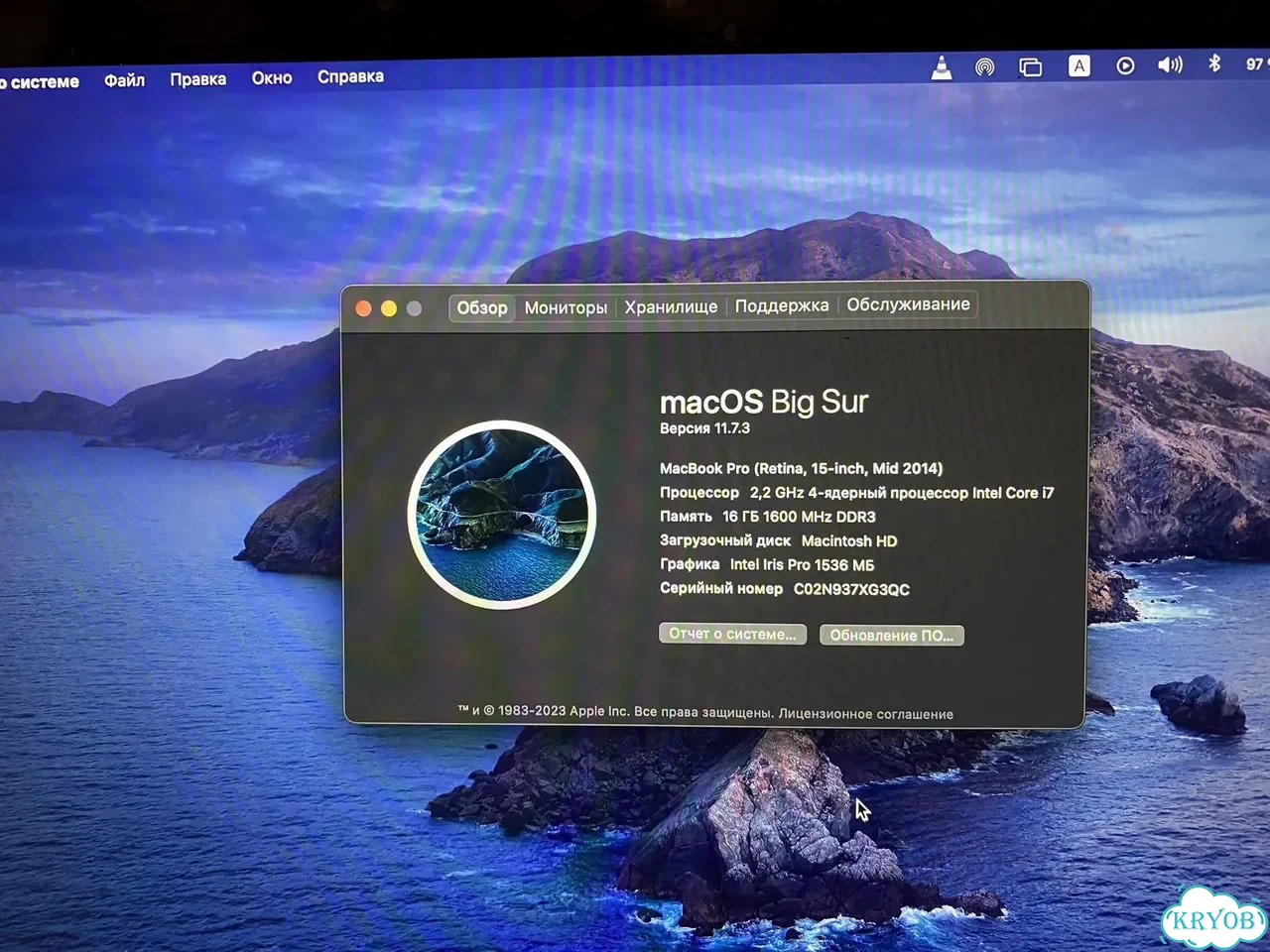Image resolution: width=1270 pixels, height=952 pixels.
Task: Switch to the Поддержка tab
Action: (782, 305)
